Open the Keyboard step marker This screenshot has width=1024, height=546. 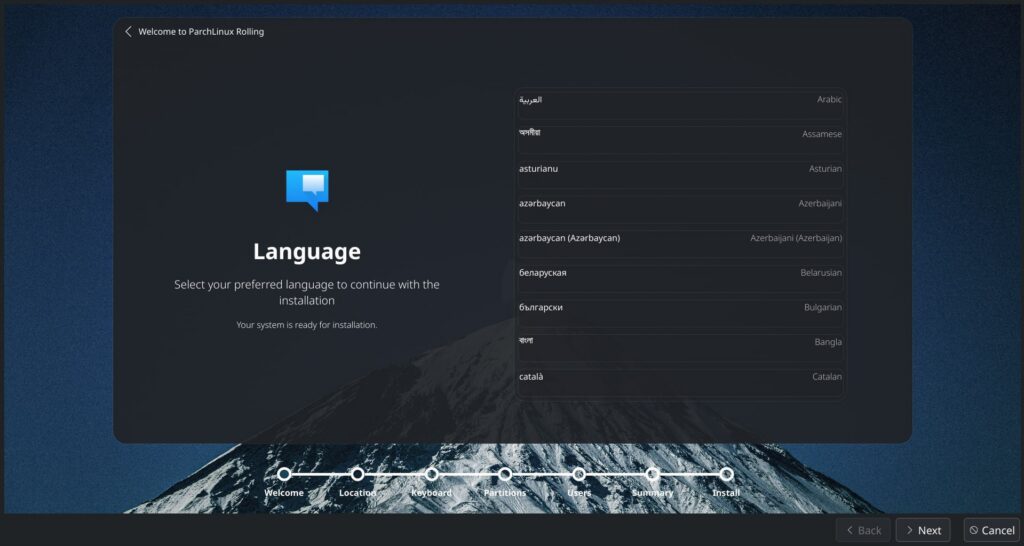pos(431,474)
